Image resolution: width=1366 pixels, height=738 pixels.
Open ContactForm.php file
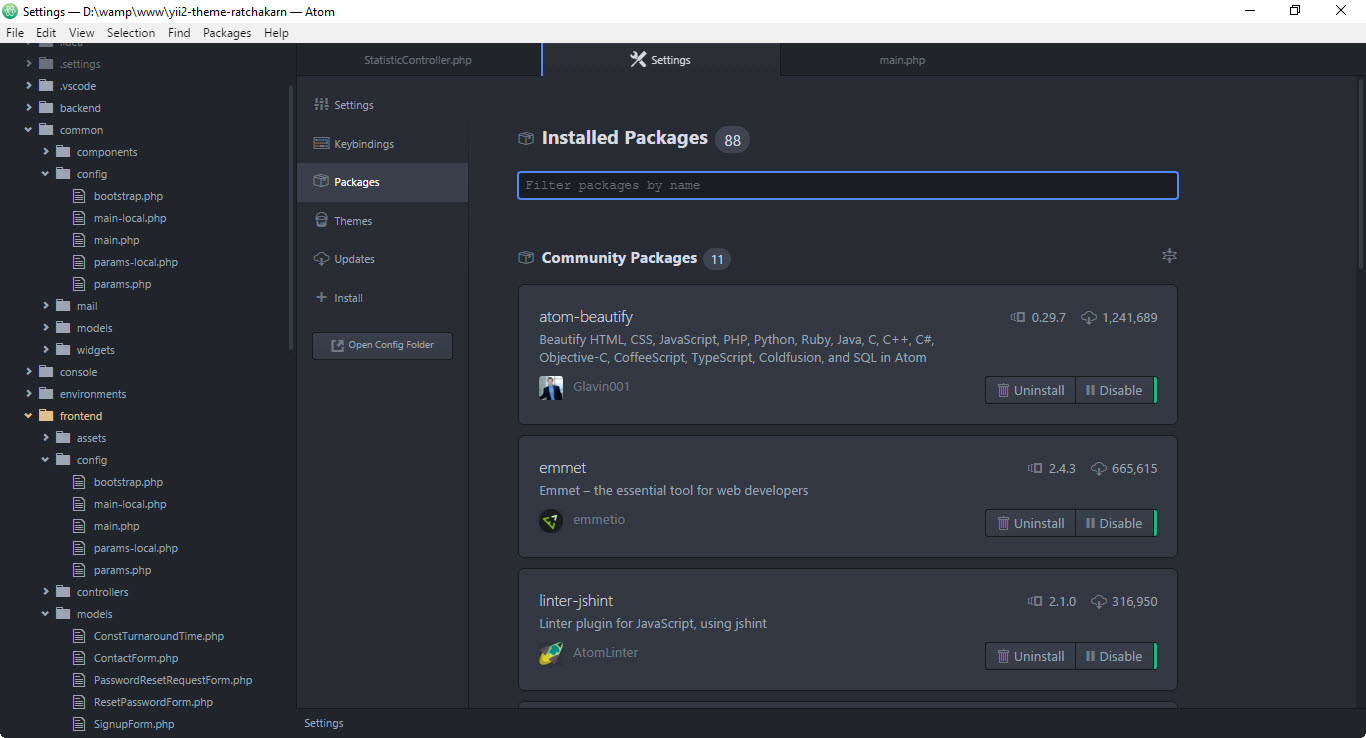[x=136, y=658]
